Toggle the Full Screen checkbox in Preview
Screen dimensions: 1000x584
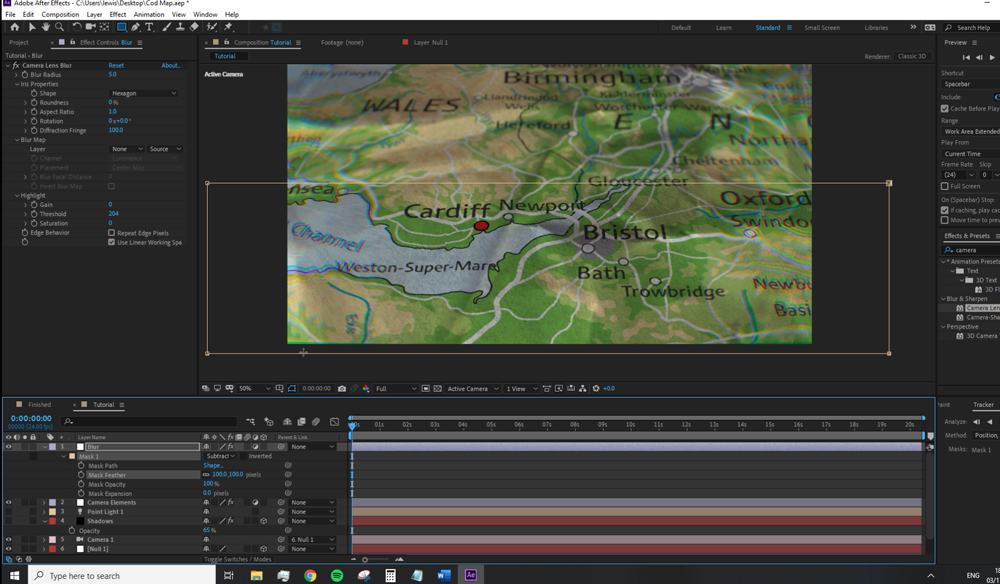click(945, 186)
